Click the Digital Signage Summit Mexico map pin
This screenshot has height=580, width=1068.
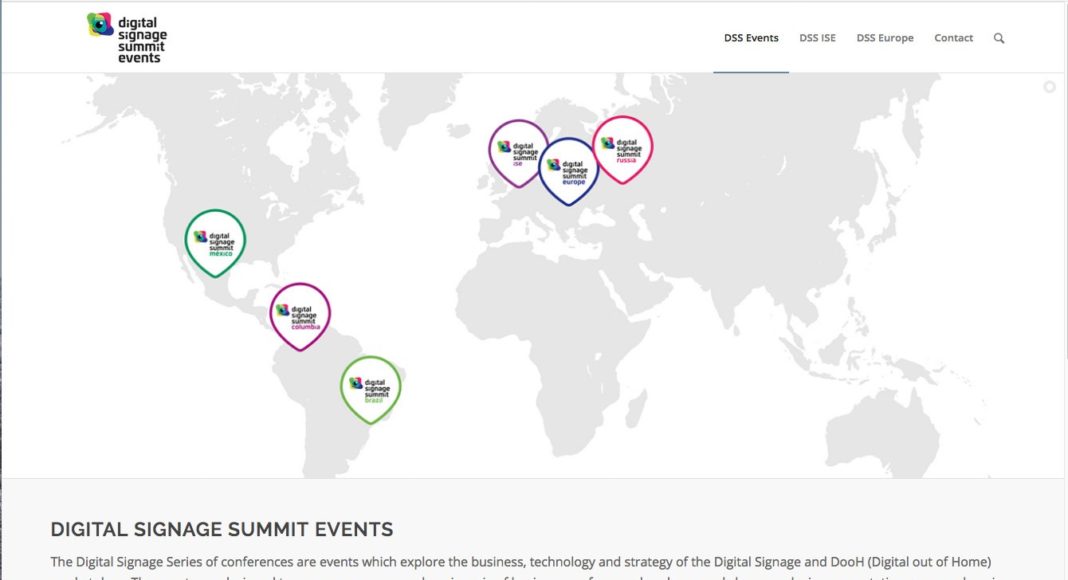coord(215,242)
